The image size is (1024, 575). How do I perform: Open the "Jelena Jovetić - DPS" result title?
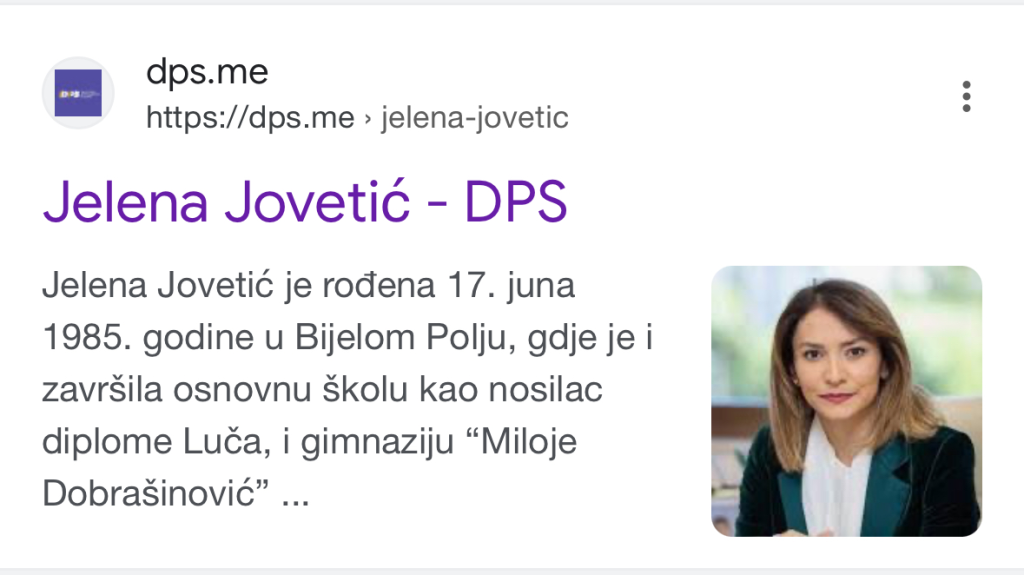305,202
